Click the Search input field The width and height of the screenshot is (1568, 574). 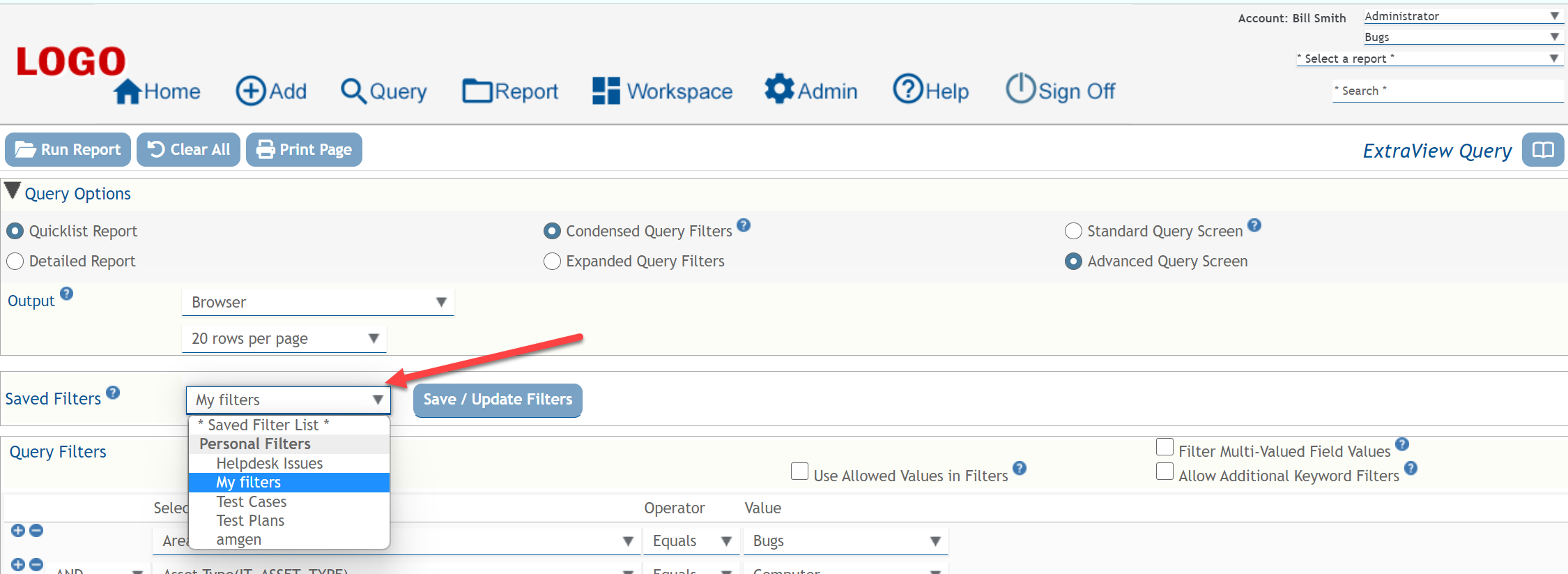pyautogui.click(x=1446, y=91)
